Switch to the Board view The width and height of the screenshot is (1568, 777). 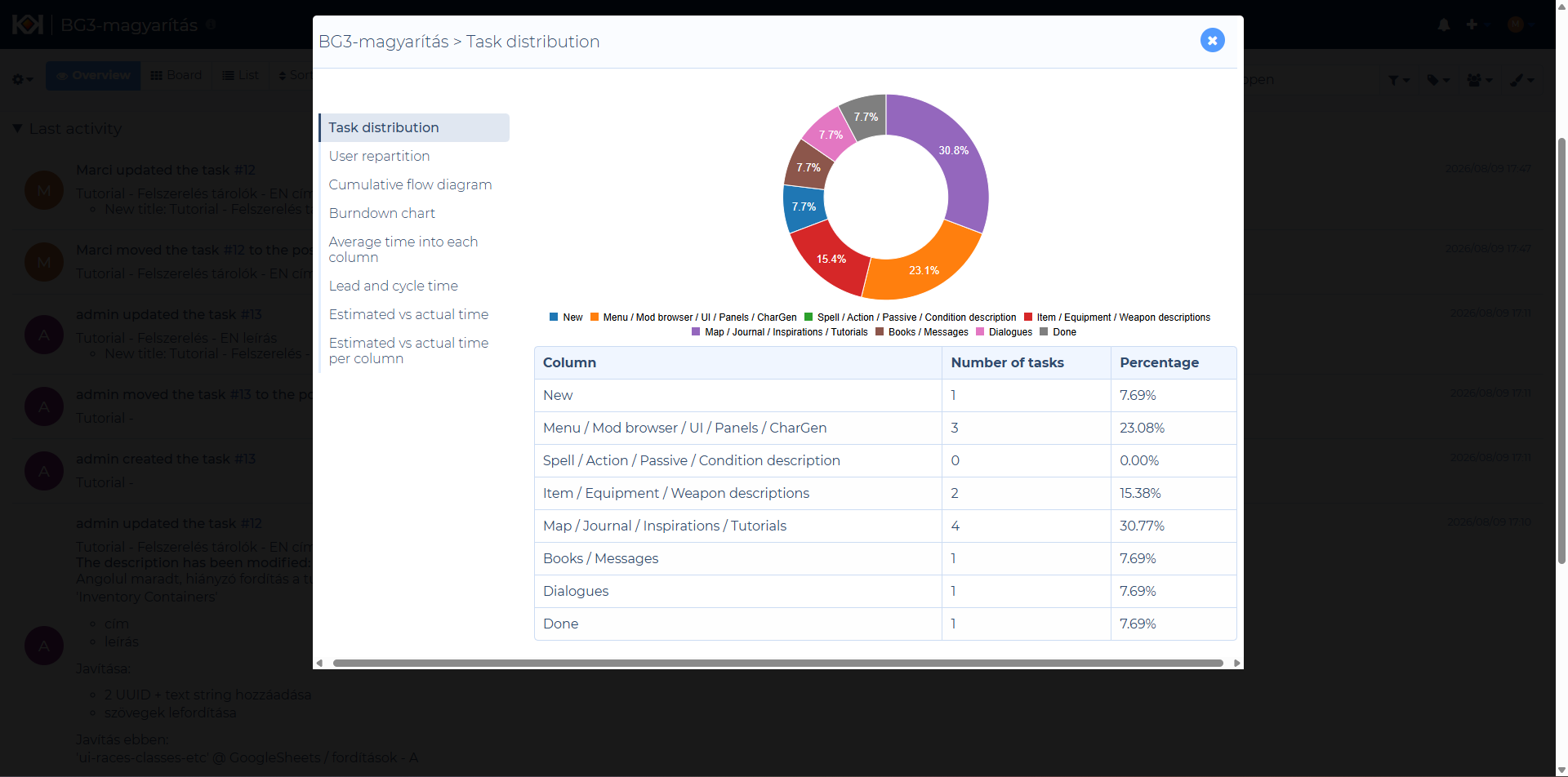point(176,75)
